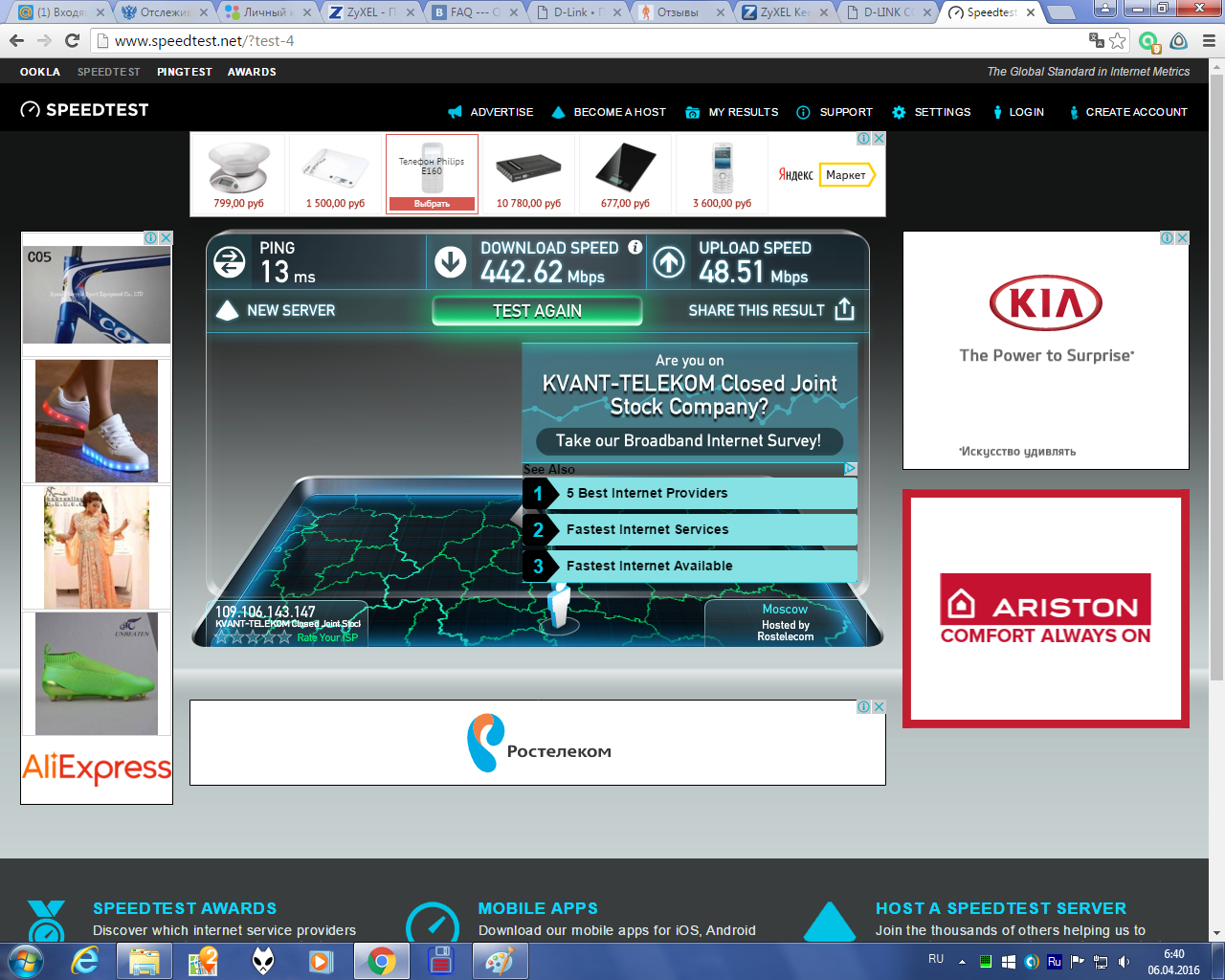The width and height of the screenshot is (1225, 980).
Task: Open the Chrome hamburger menu
Action: [x=1209, y=41]
